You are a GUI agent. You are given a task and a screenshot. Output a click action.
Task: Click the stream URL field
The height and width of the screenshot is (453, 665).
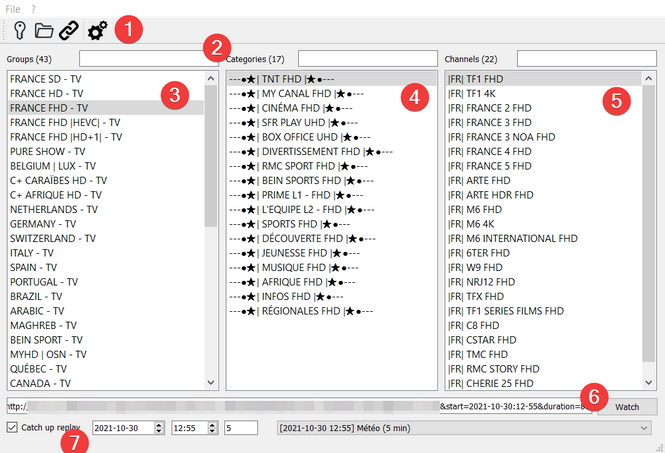pyautogui.click(x=299, y=406)
